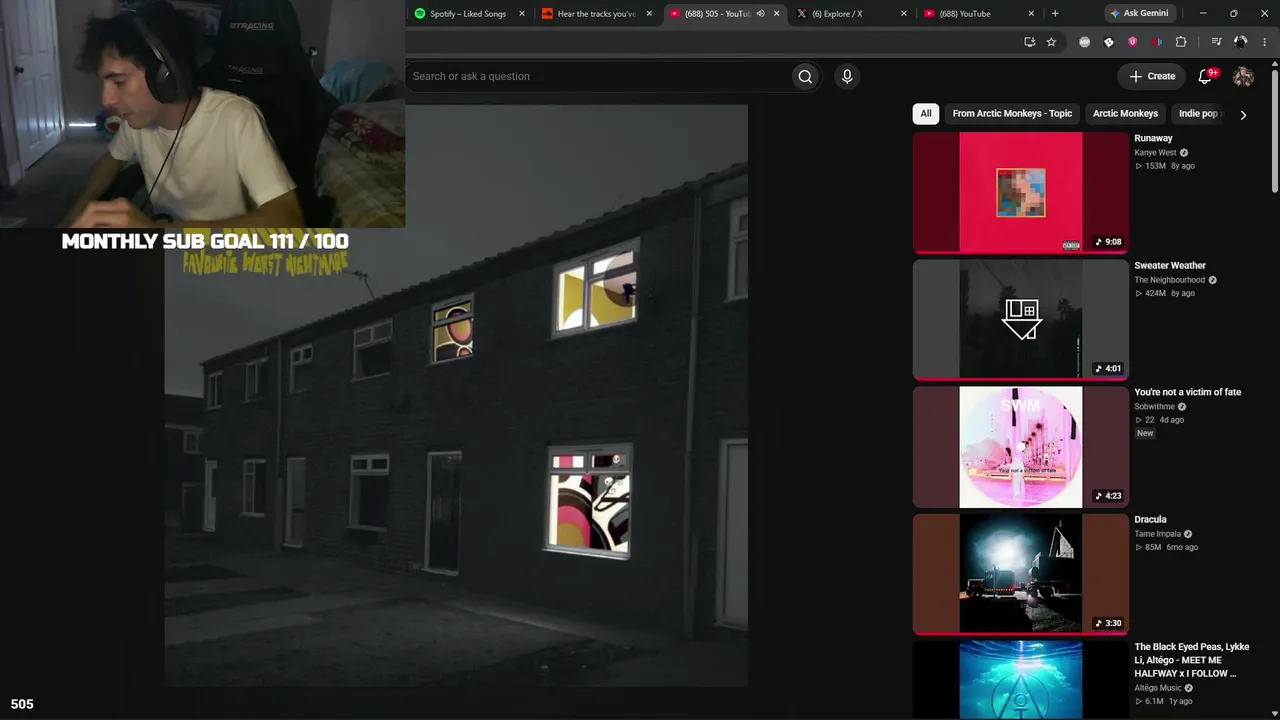Close the Explore / X tab
The height and width of the screenshot is (720, 1280).
904,14
